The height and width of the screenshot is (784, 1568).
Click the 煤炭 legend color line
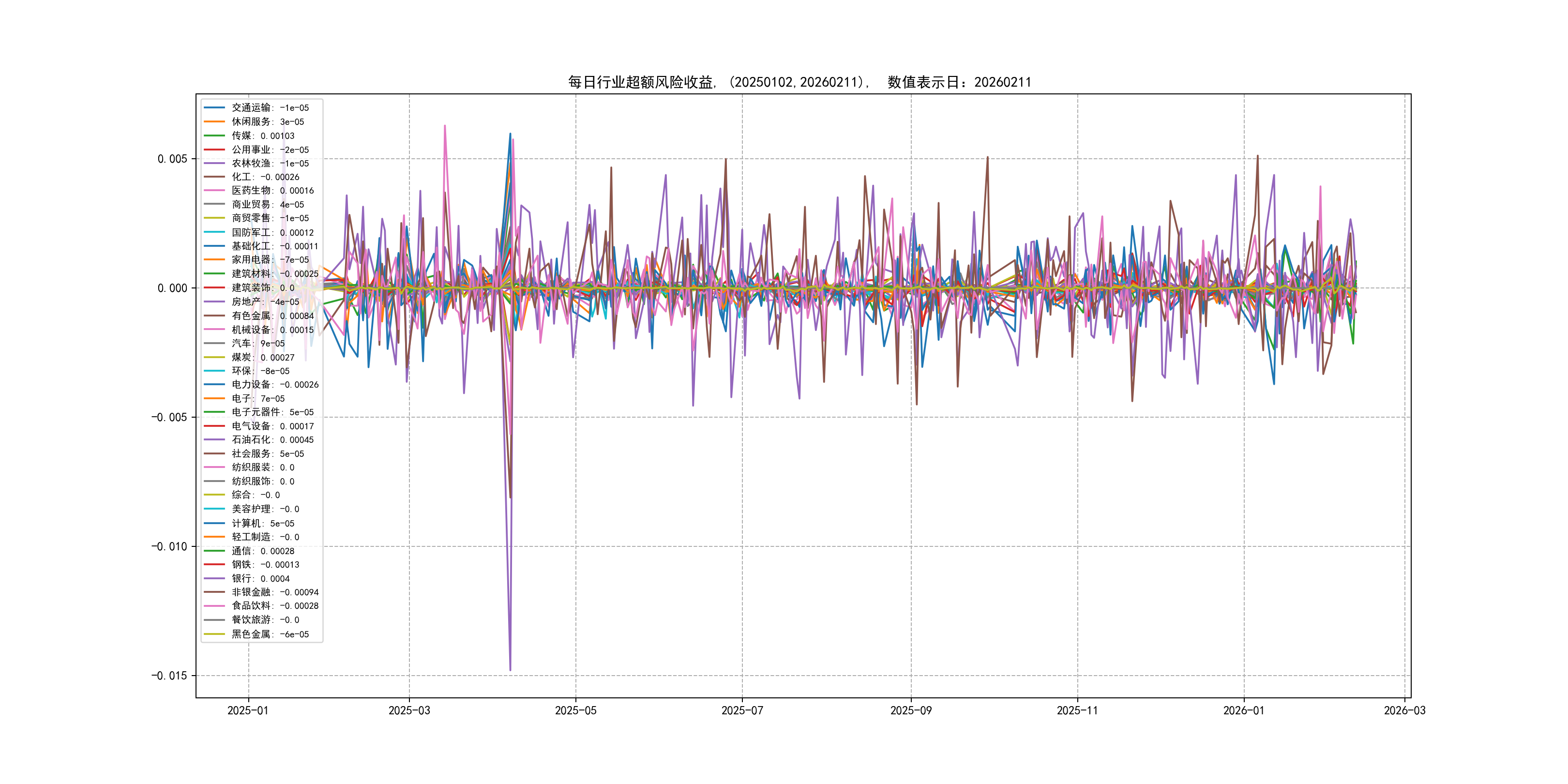pos(214,357)
